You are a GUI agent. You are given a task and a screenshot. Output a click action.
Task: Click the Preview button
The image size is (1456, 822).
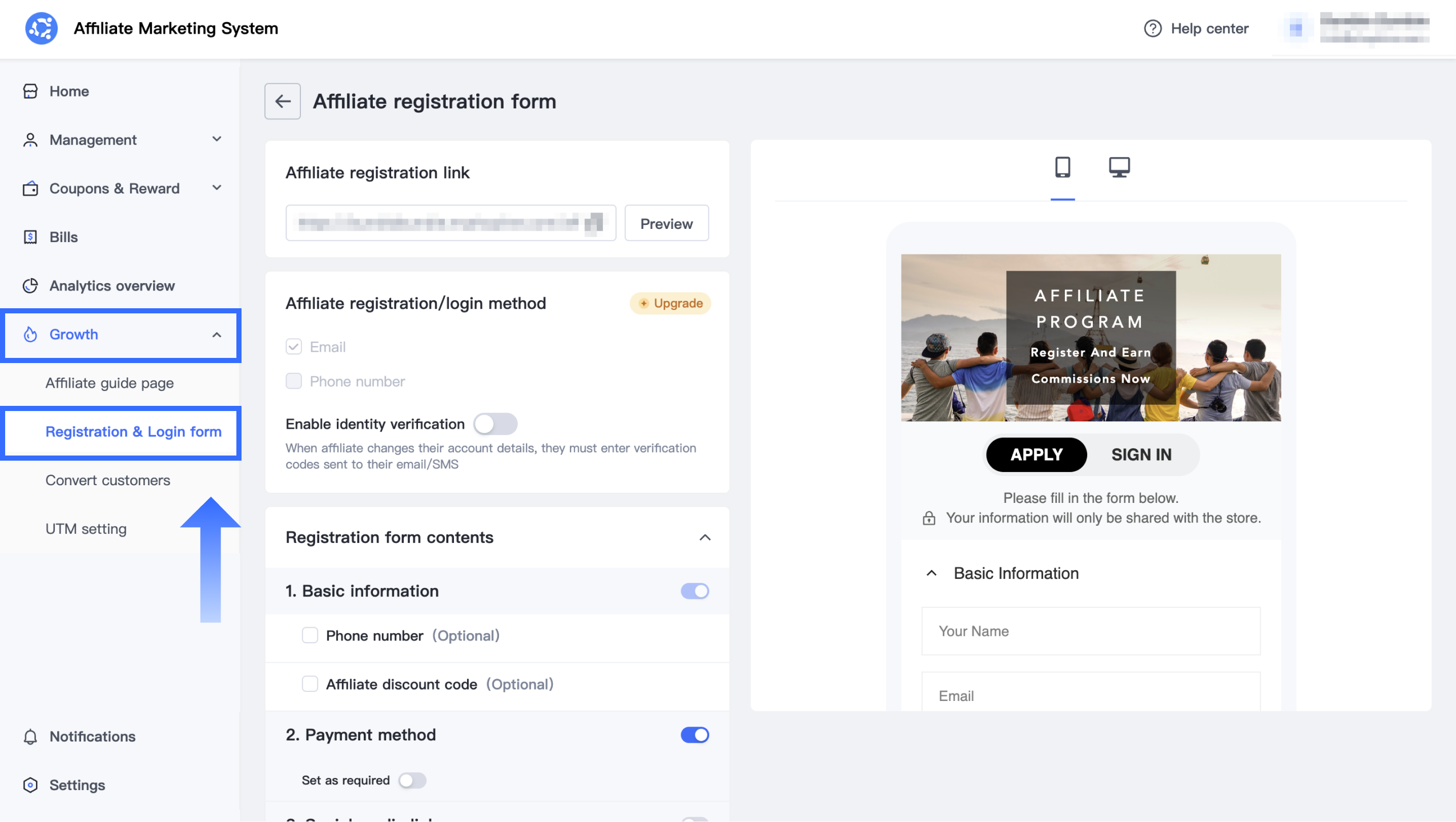pos(666,223)
